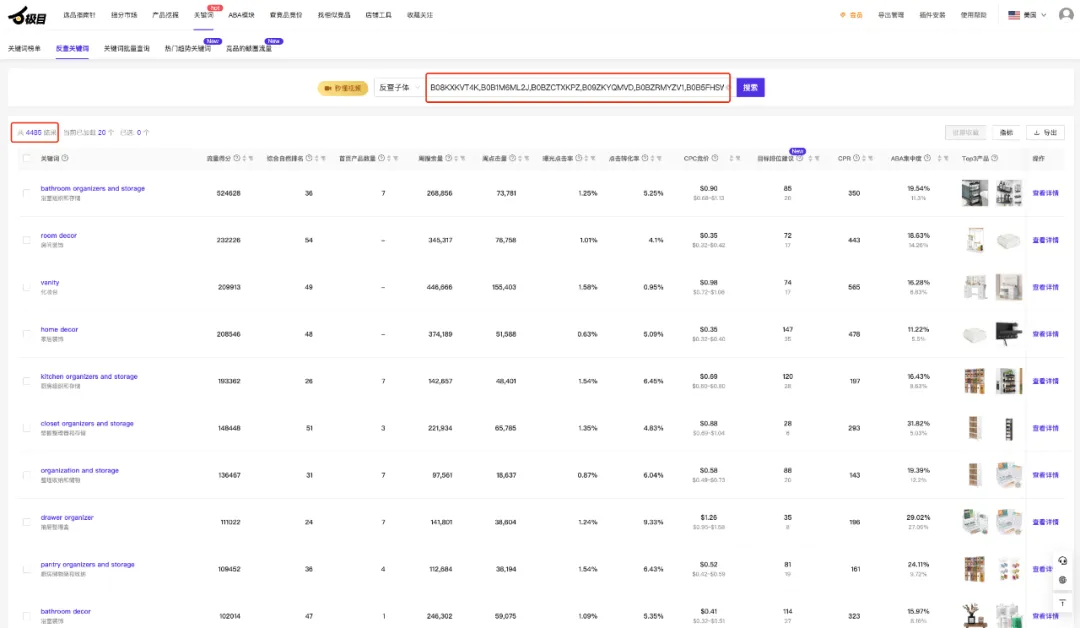1080x628 pixels.
Task: Open the 关键词 top navigation menu
Action: [203, 15]
